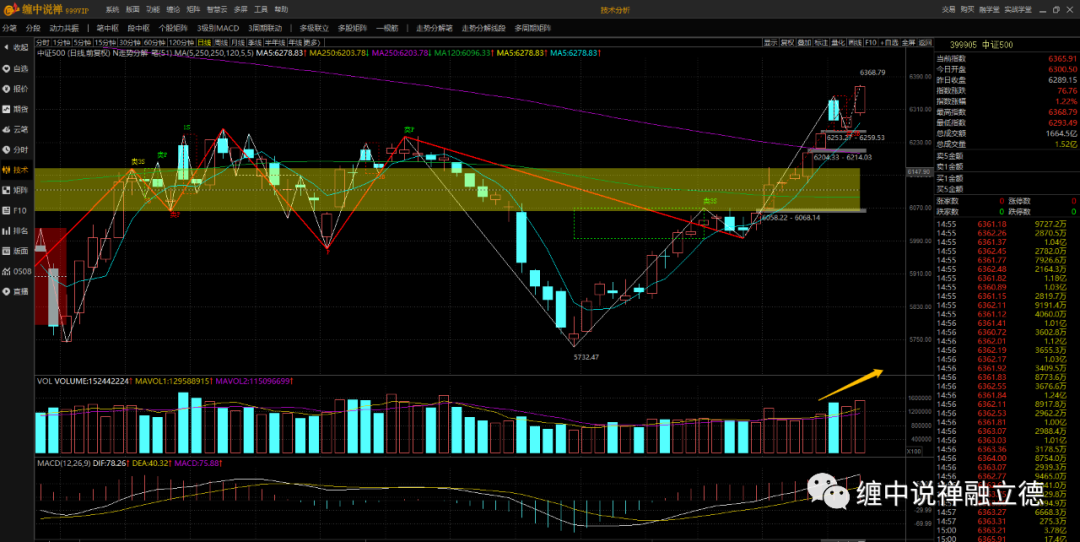Expand 更多 period options

311,43
